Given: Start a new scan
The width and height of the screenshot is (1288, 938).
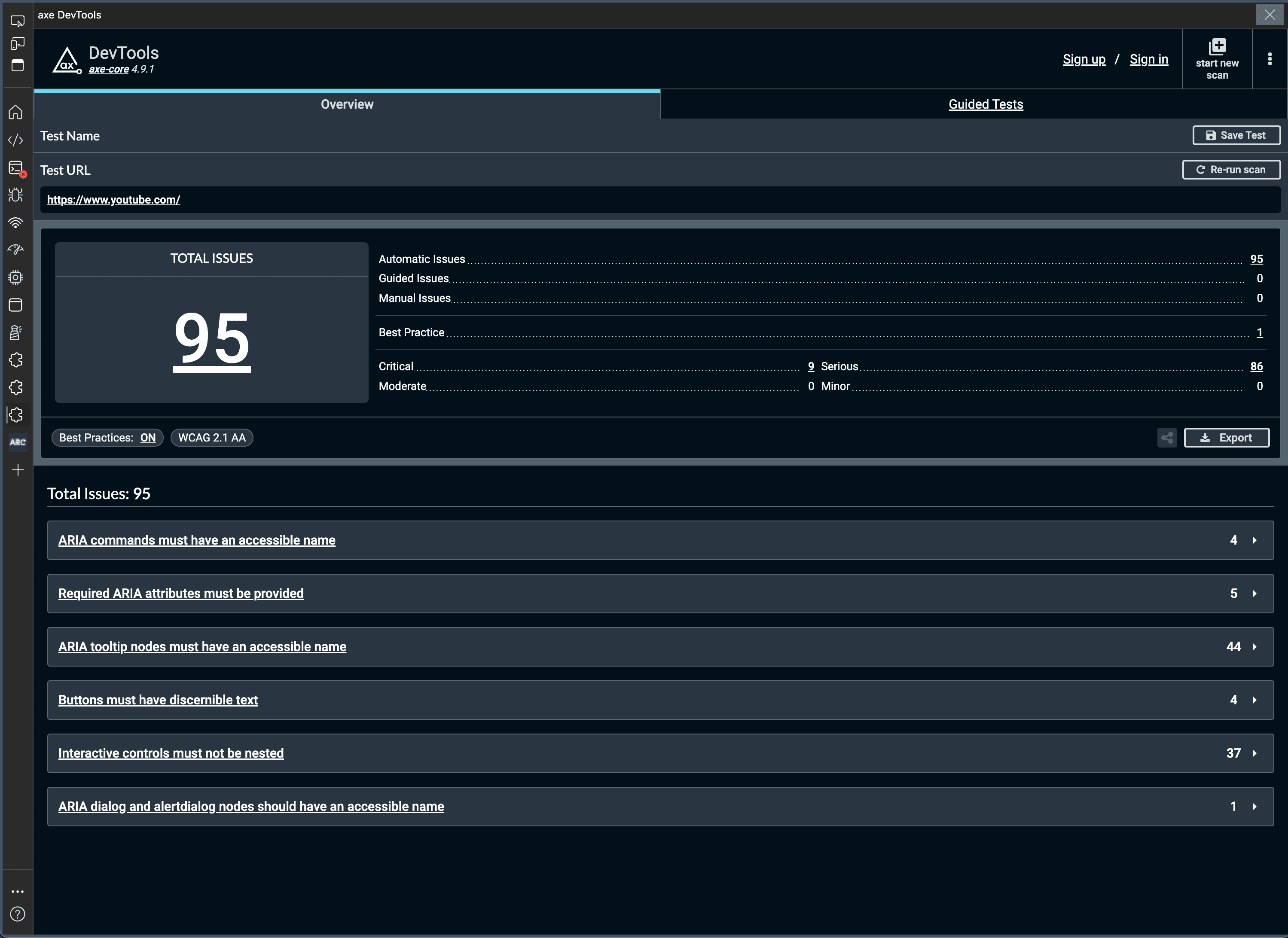Looking at the screenshot, I should (x=1217, y=59).
